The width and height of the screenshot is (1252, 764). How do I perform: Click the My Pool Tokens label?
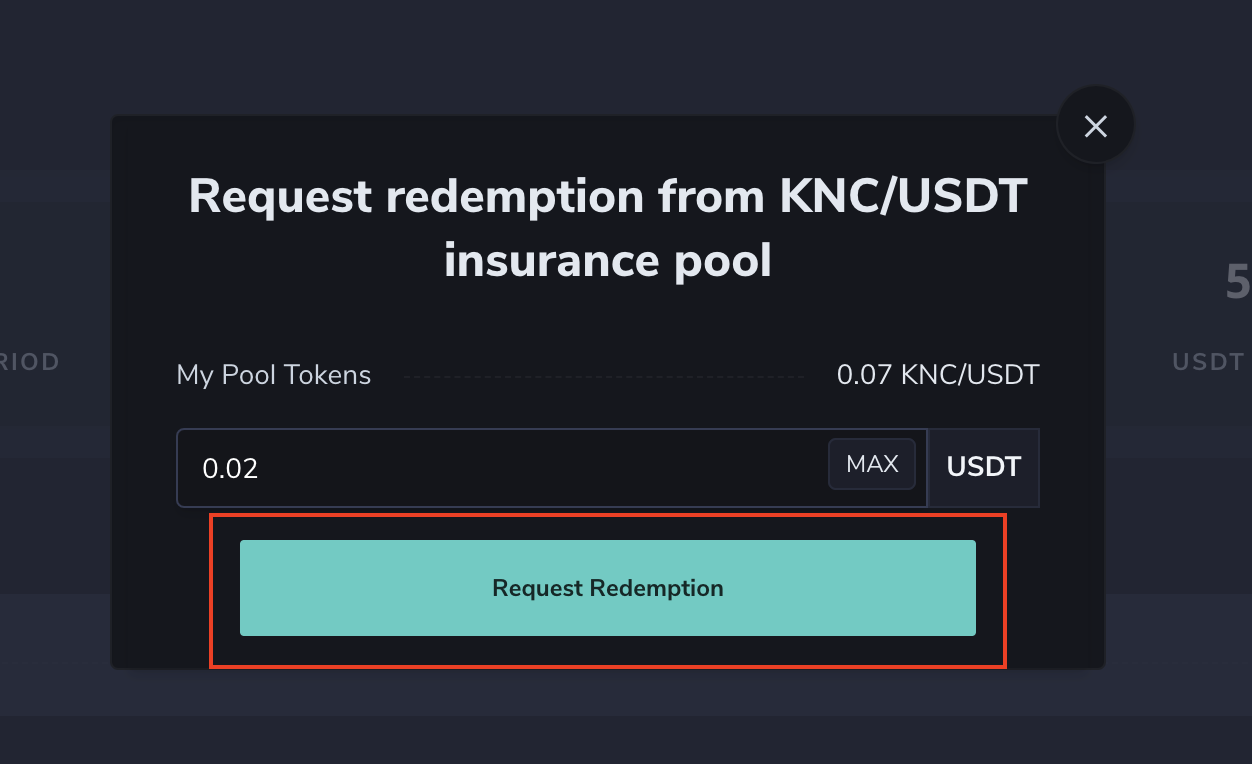(274, 375)
